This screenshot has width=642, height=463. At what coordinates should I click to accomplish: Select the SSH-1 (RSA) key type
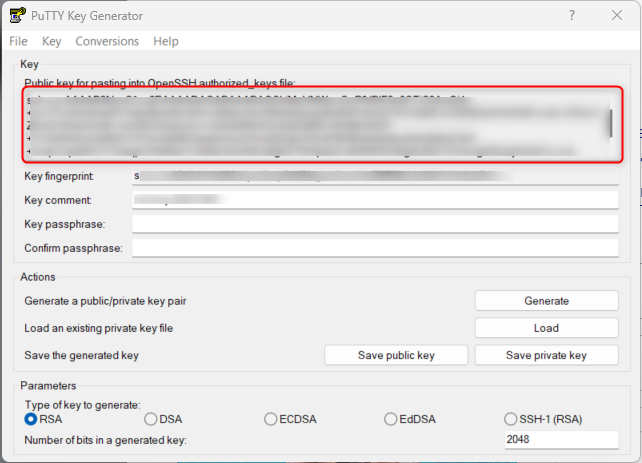[x=543, y=419]
